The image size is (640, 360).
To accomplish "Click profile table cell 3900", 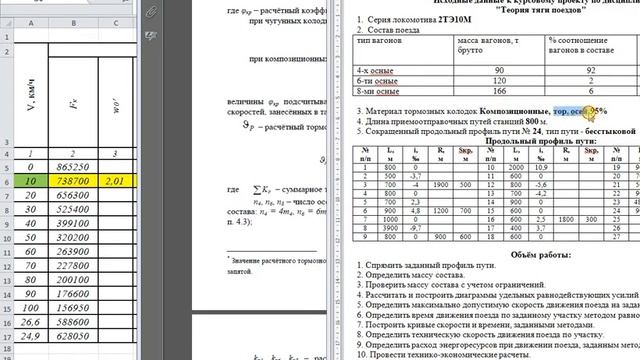I will (x=390, y=228).
